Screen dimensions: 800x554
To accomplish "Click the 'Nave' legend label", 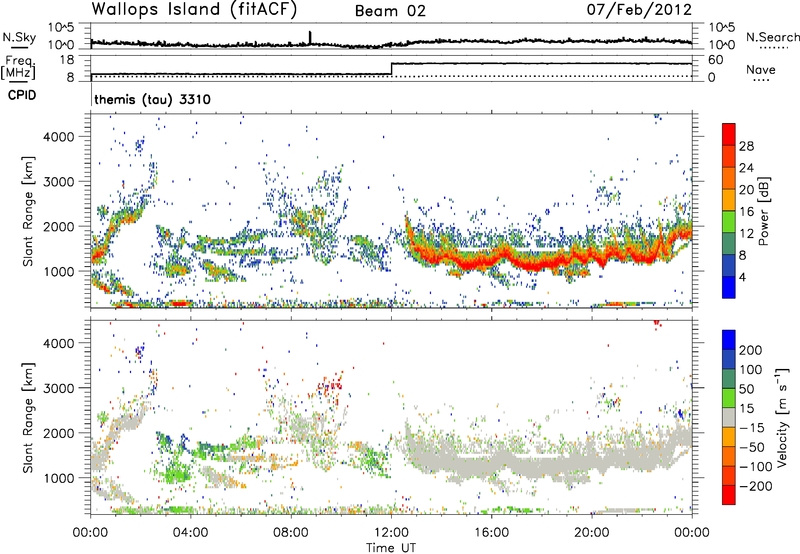I will pos(761,70).
